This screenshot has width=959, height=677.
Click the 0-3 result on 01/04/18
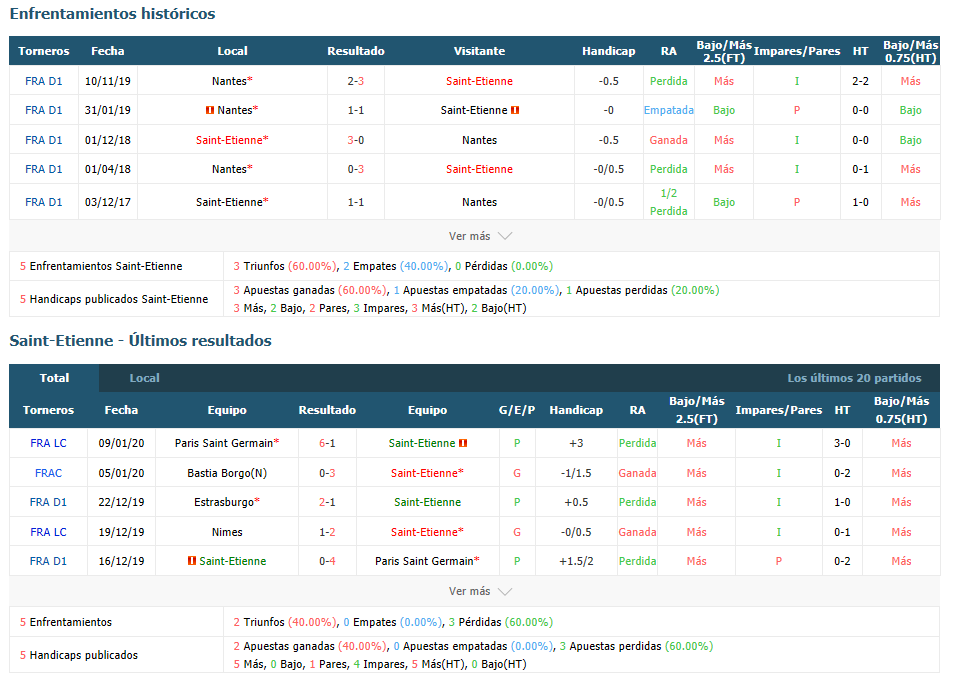click(x=356, y=169)
